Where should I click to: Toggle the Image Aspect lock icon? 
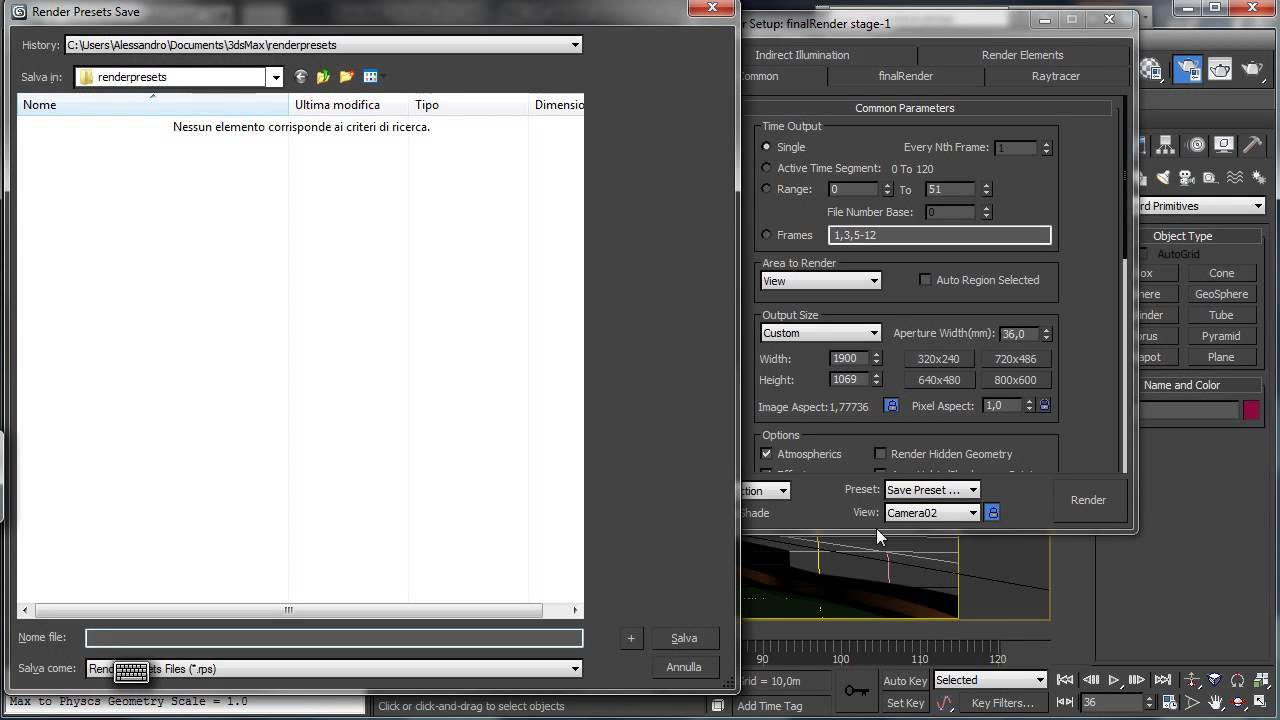tap(891, 406)
